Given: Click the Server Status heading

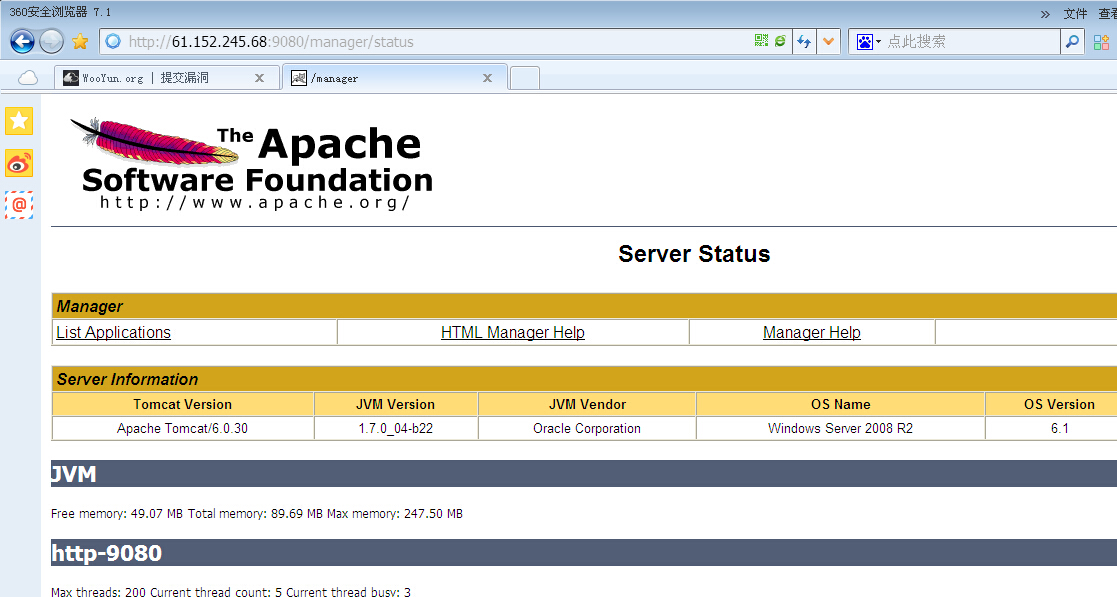Looking at the screenshot, I should [694, 254].
